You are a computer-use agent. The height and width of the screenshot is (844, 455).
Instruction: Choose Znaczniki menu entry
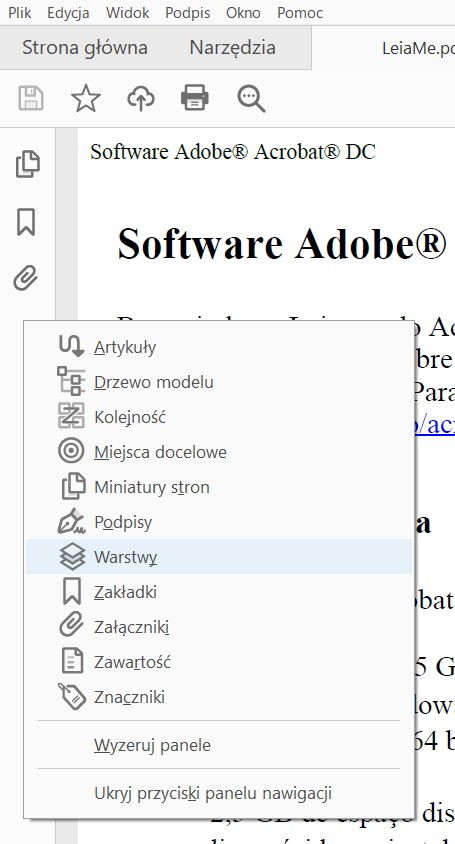pyautogui.click(x=219, y=697)
